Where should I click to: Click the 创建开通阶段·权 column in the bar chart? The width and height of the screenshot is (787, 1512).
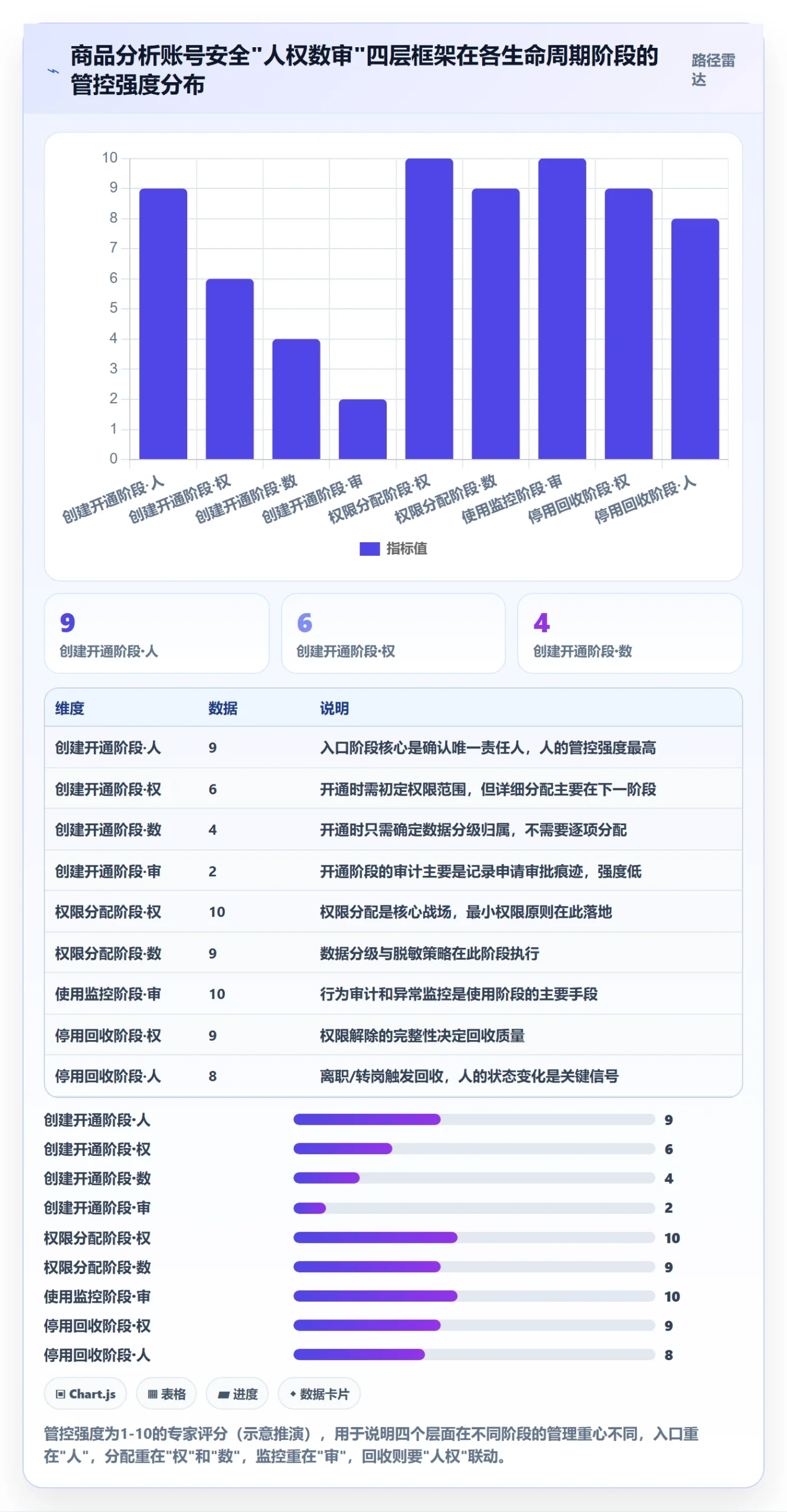(230, 369)
